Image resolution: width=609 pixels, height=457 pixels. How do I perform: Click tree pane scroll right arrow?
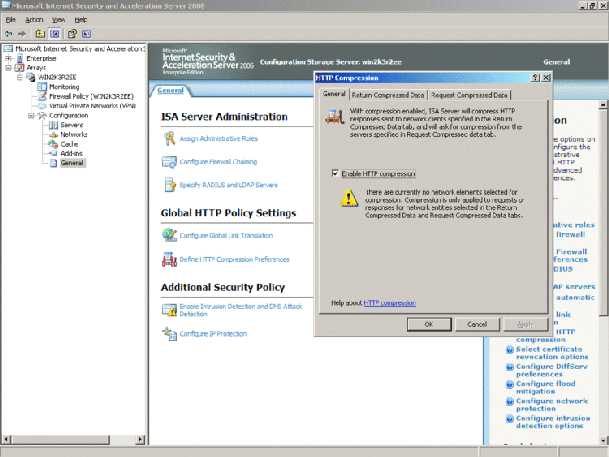pyautogui.click(x=141, y=440)
